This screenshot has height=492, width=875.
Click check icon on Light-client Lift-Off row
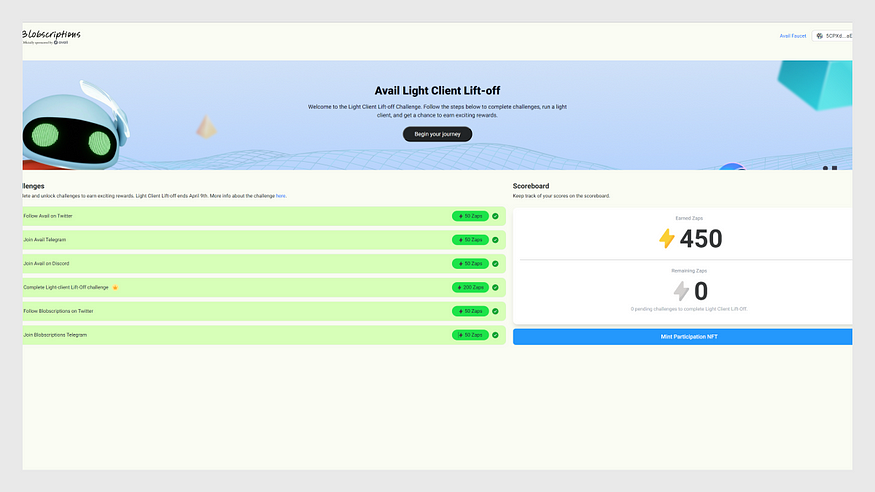coord(495,287)
